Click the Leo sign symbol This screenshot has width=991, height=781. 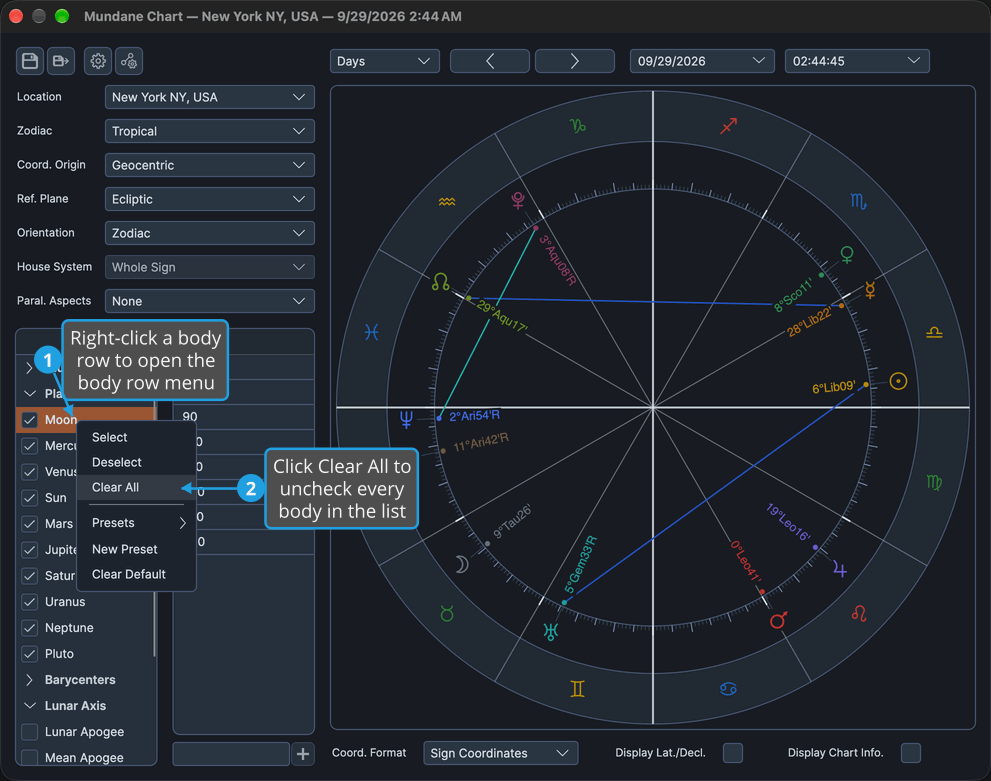pyautogui.click(x=859, y=613)
